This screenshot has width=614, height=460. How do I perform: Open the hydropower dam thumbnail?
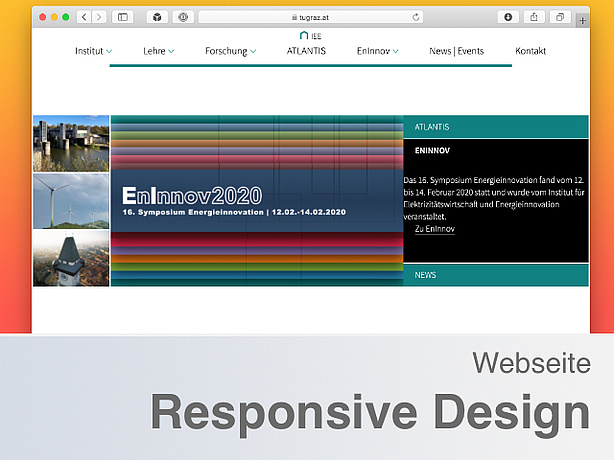pyautogui.click(x=71, y=144)
